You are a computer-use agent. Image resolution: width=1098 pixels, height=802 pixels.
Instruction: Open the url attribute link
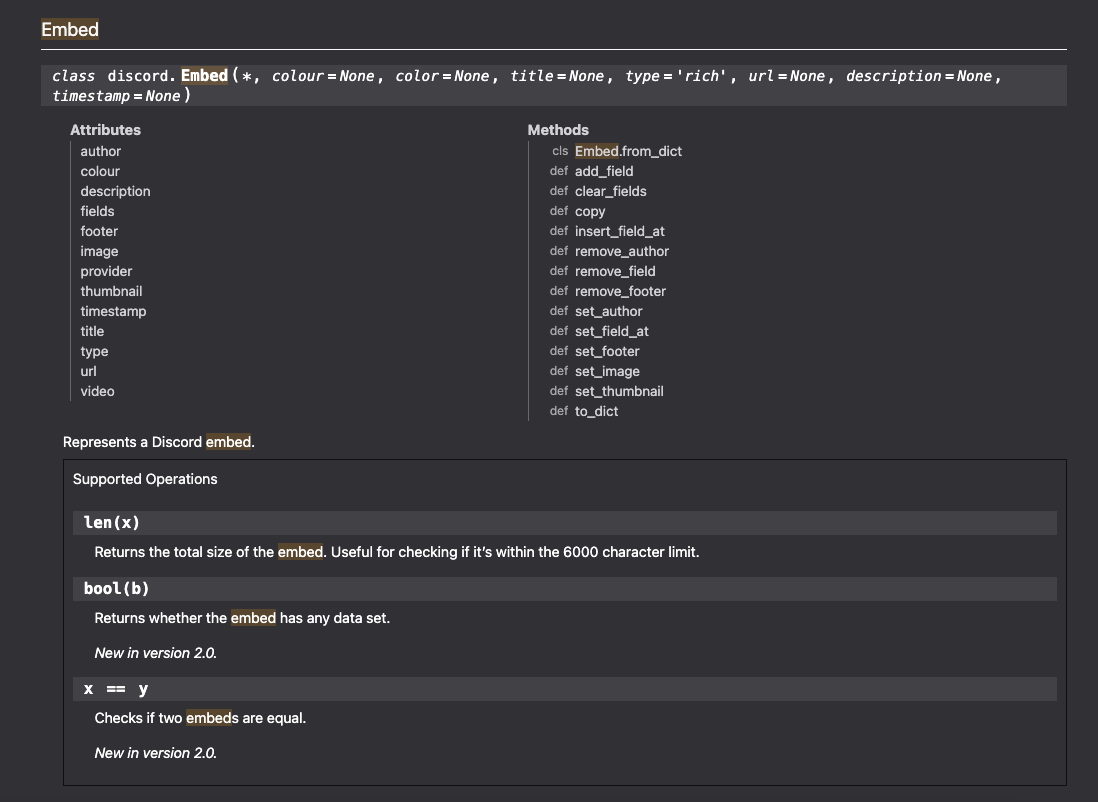tap(88, 371)
